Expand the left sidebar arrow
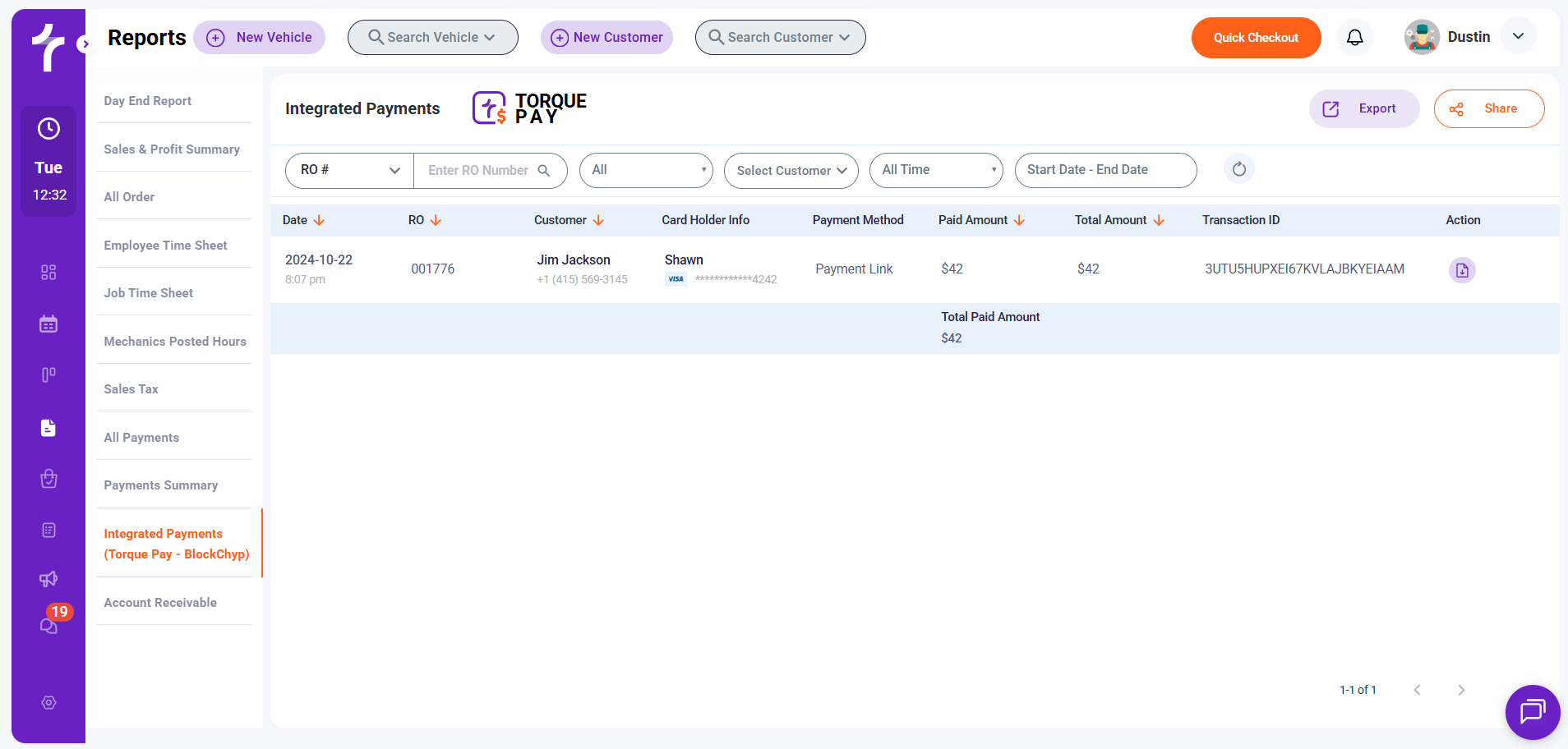 85,44
